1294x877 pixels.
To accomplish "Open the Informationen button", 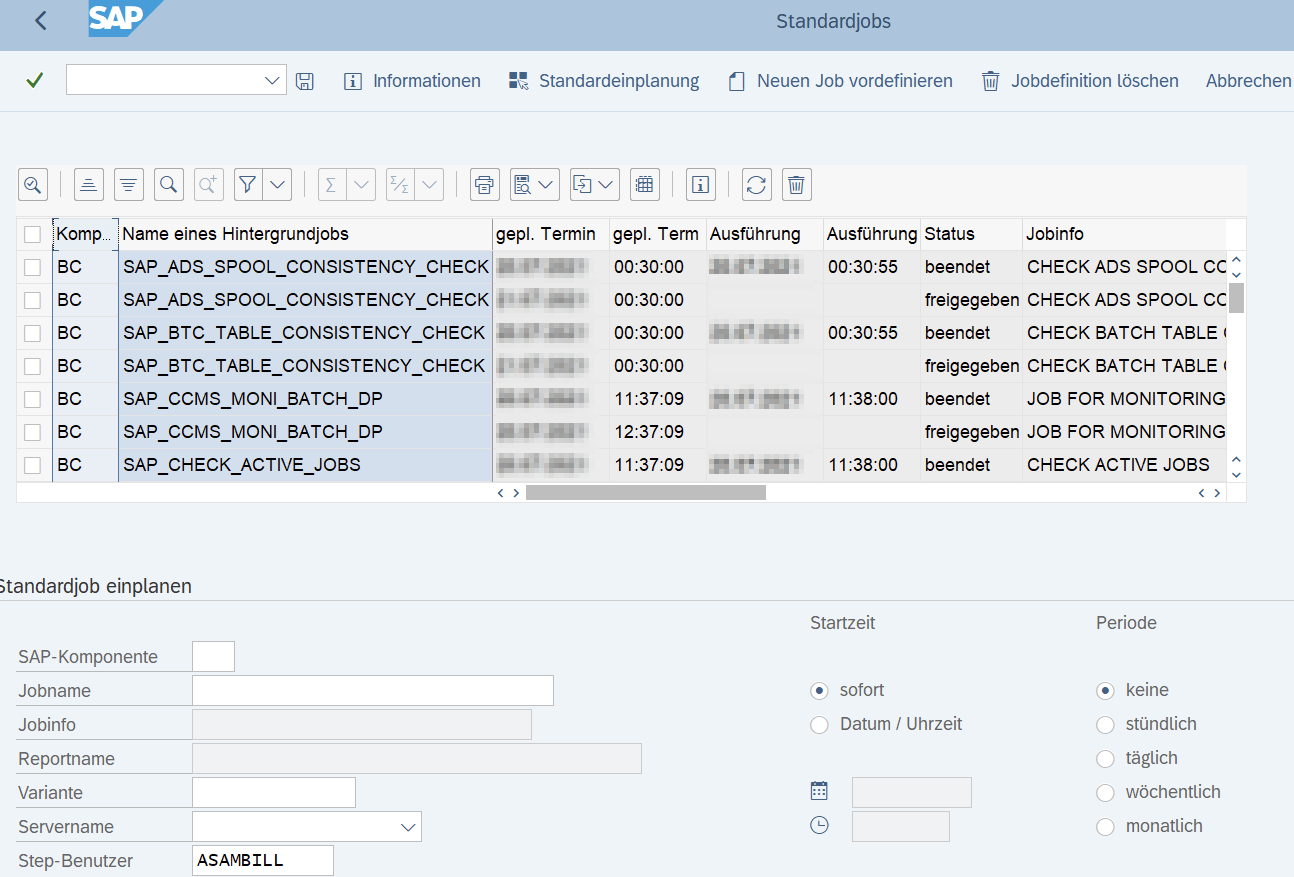I will coord(412,81).
